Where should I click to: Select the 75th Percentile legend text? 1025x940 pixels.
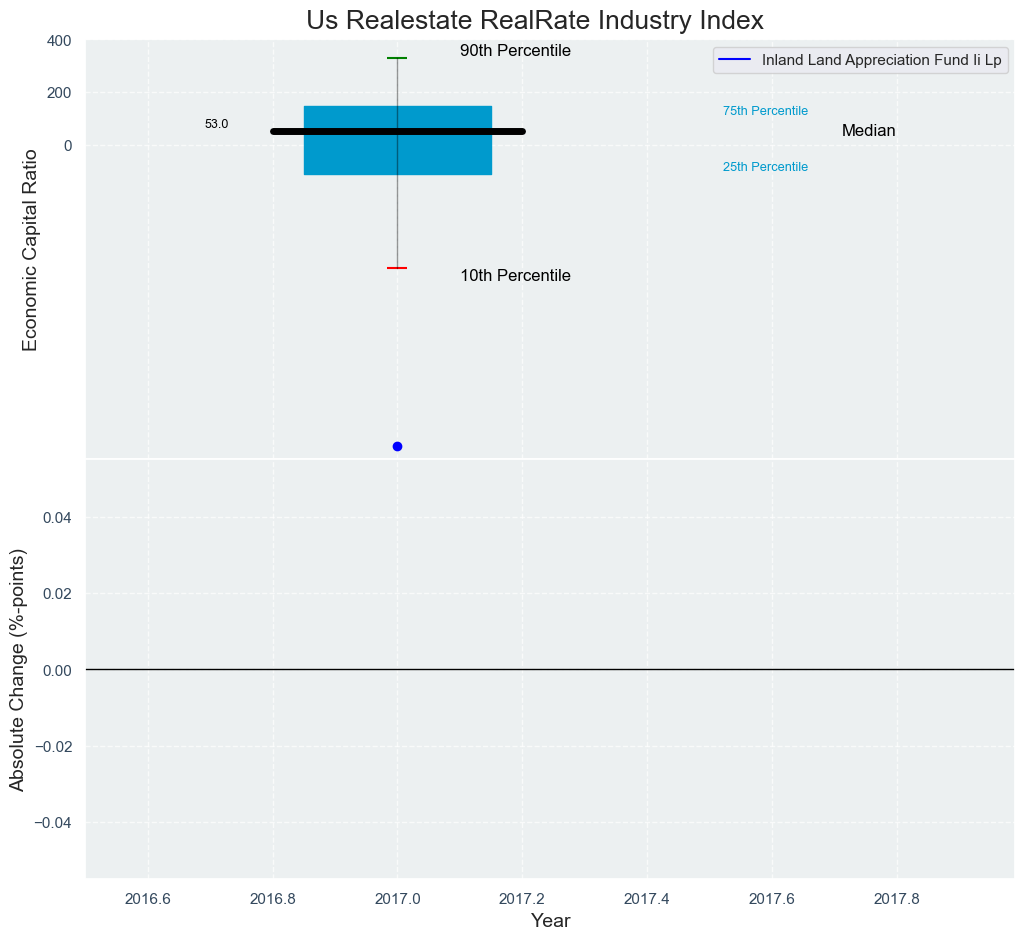(765, 111)
